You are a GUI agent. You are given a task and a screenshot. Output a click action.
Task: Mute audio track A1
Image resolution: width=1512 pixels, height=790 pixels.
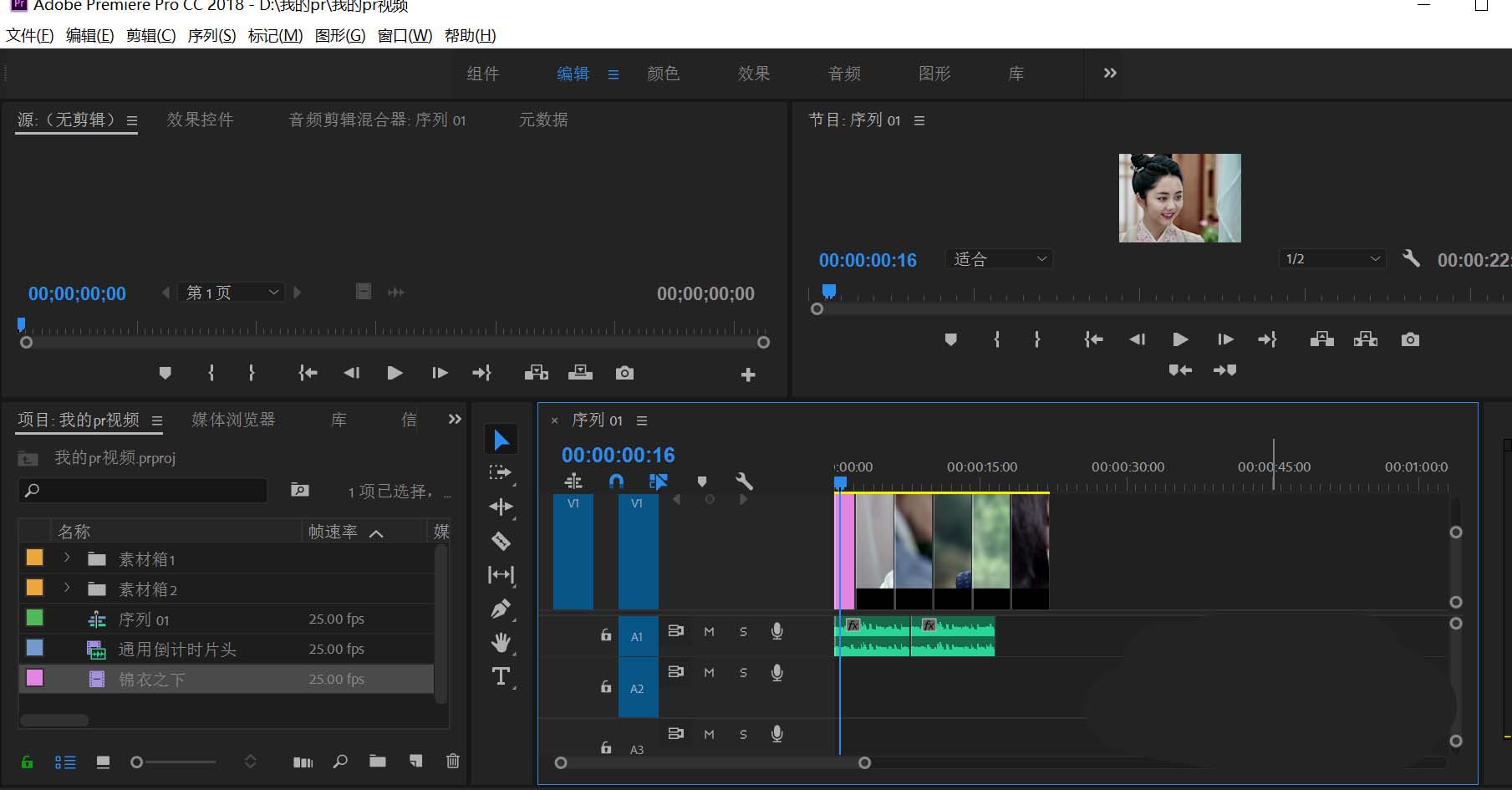(709, 632)
